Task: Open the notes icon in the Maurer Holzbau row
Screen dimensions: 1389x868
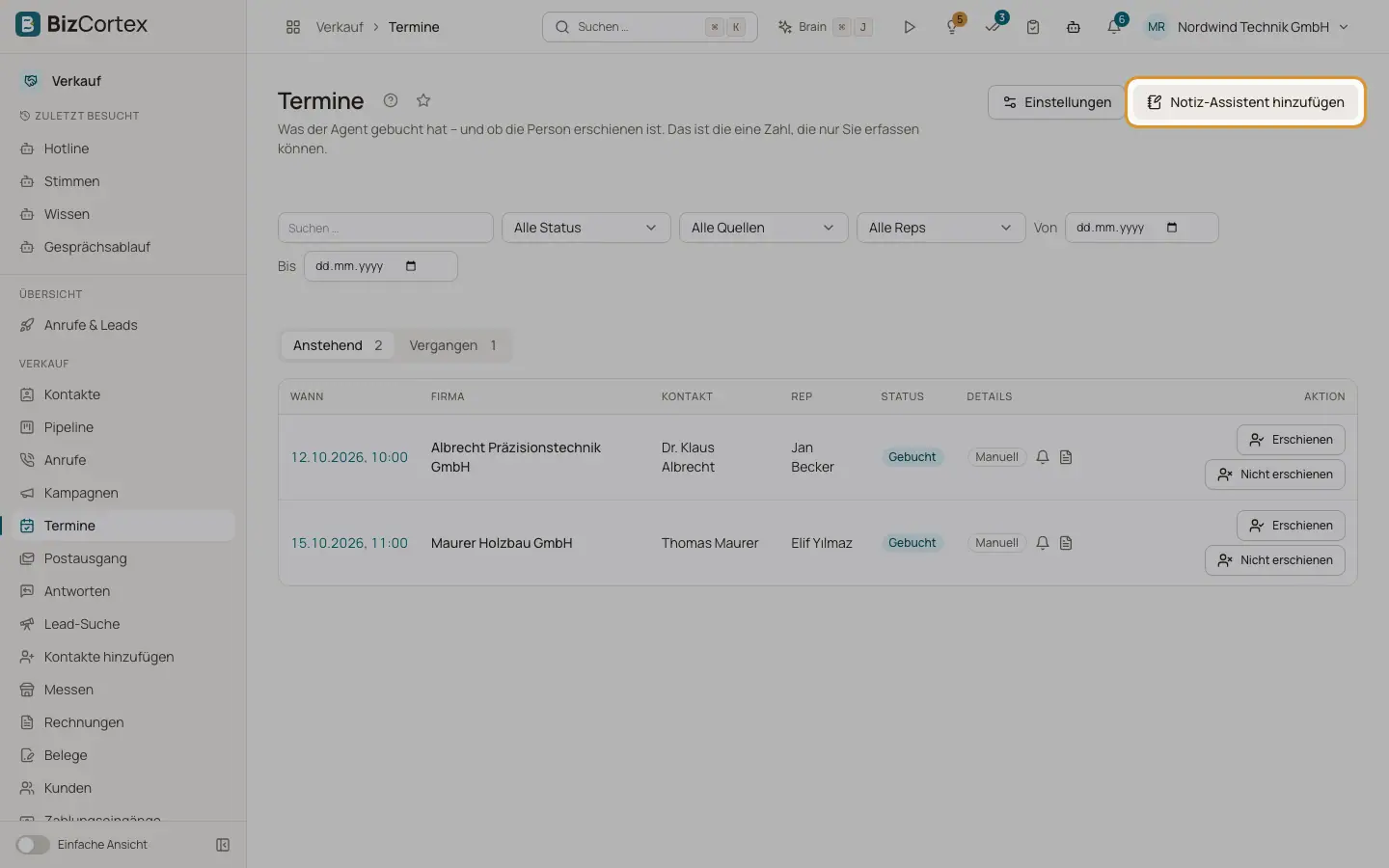Action: tap(1066, 543)
